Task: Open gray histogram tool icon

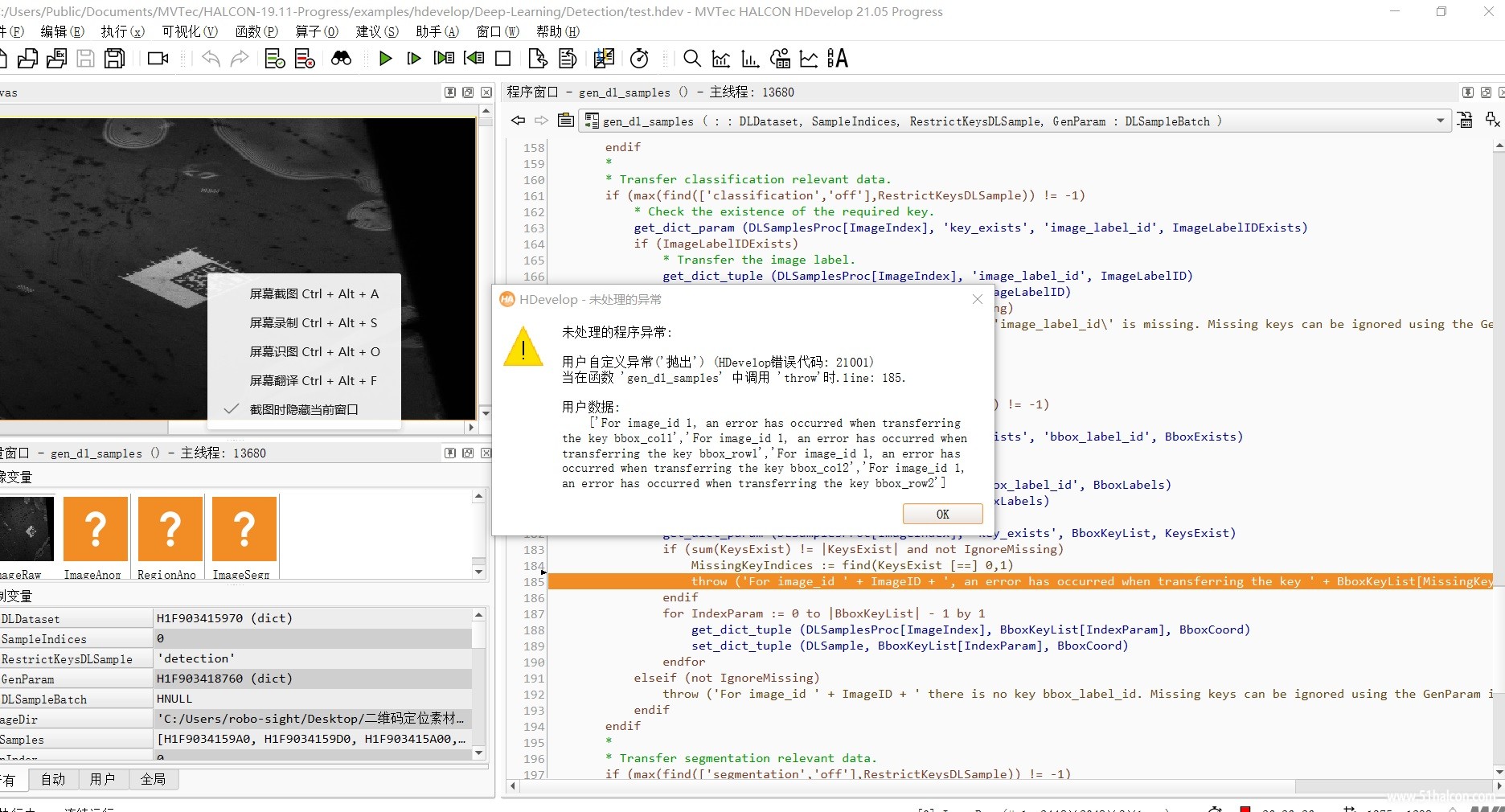Action: pos(721,59)
